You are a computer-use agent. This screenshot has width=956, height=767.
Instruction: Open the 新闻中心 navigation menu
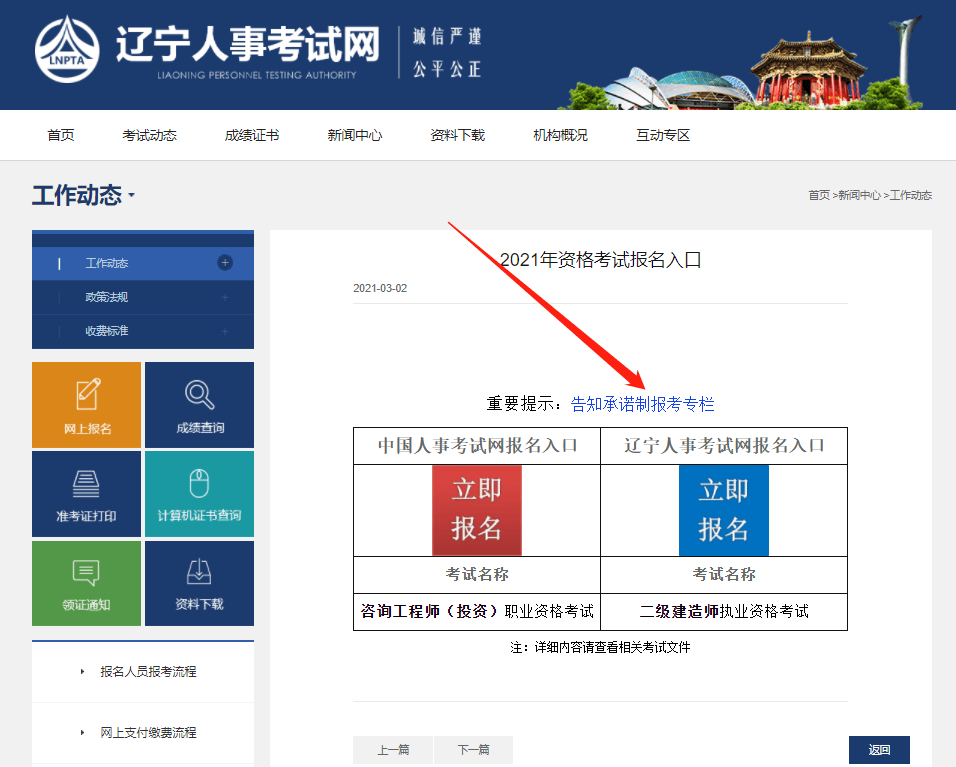(355, 135)
